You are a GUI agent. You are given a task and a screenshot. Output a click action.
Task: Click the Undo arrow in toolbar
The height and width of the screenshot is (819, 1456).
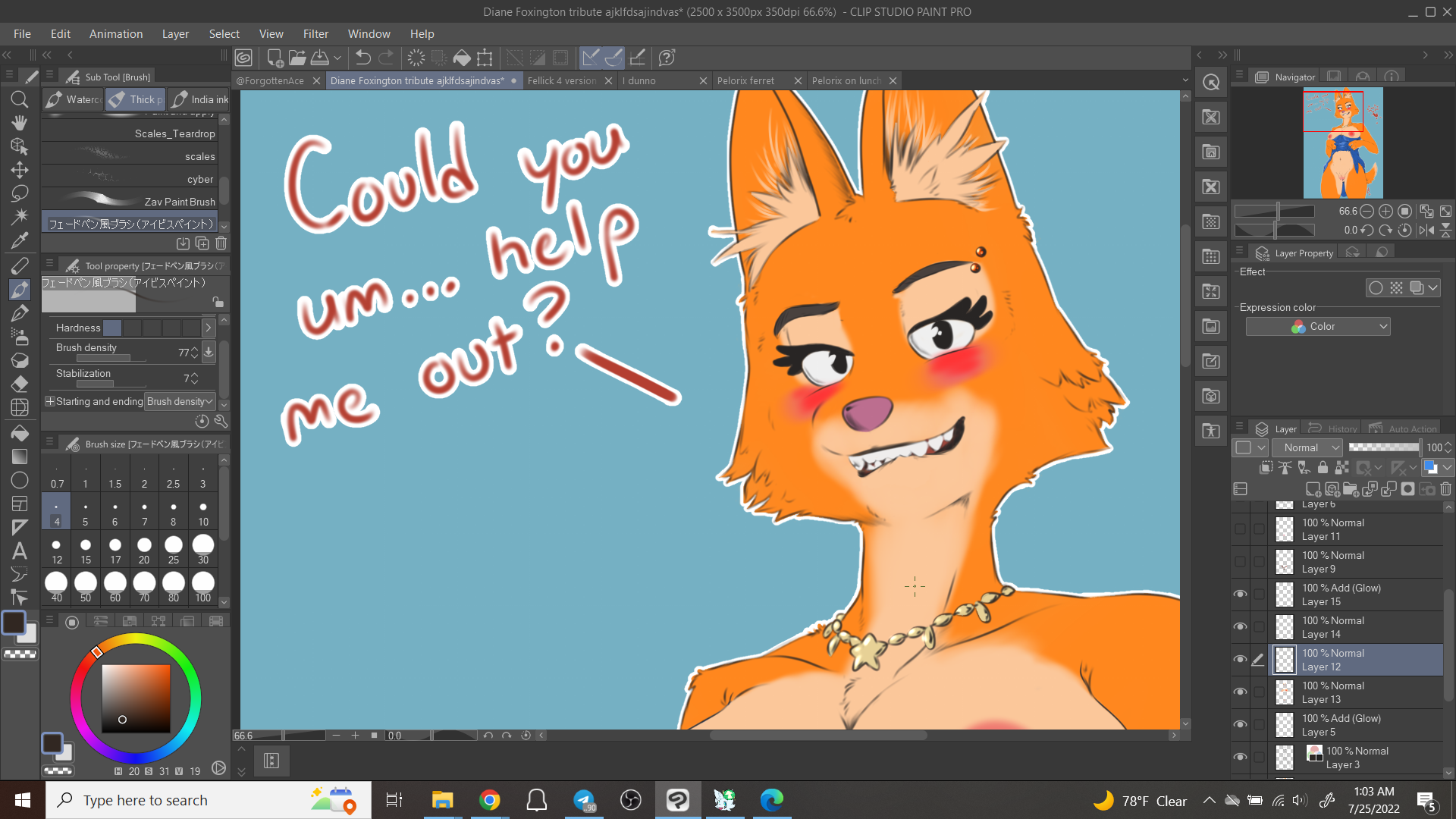click(363, 58)
